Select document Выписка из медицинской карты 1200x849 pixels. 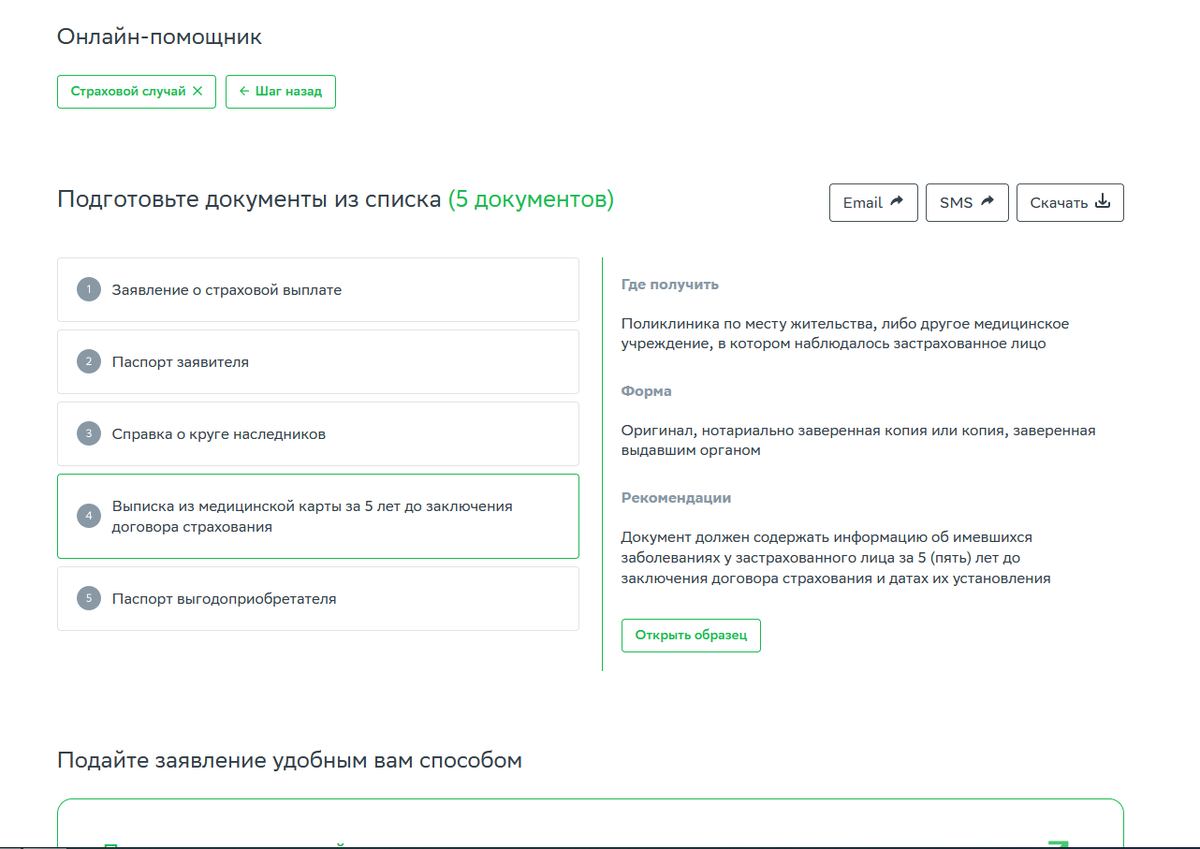coord(318,516)
